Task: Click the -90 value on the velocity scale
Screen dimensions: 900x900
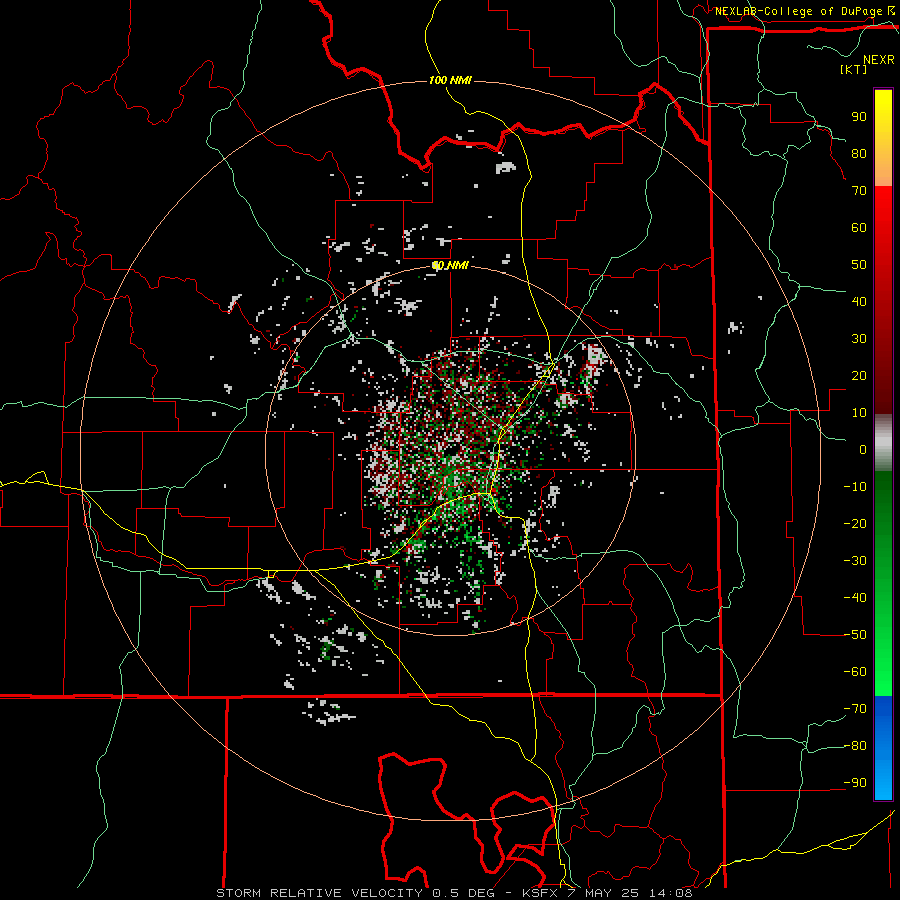Action: [855, 783]
